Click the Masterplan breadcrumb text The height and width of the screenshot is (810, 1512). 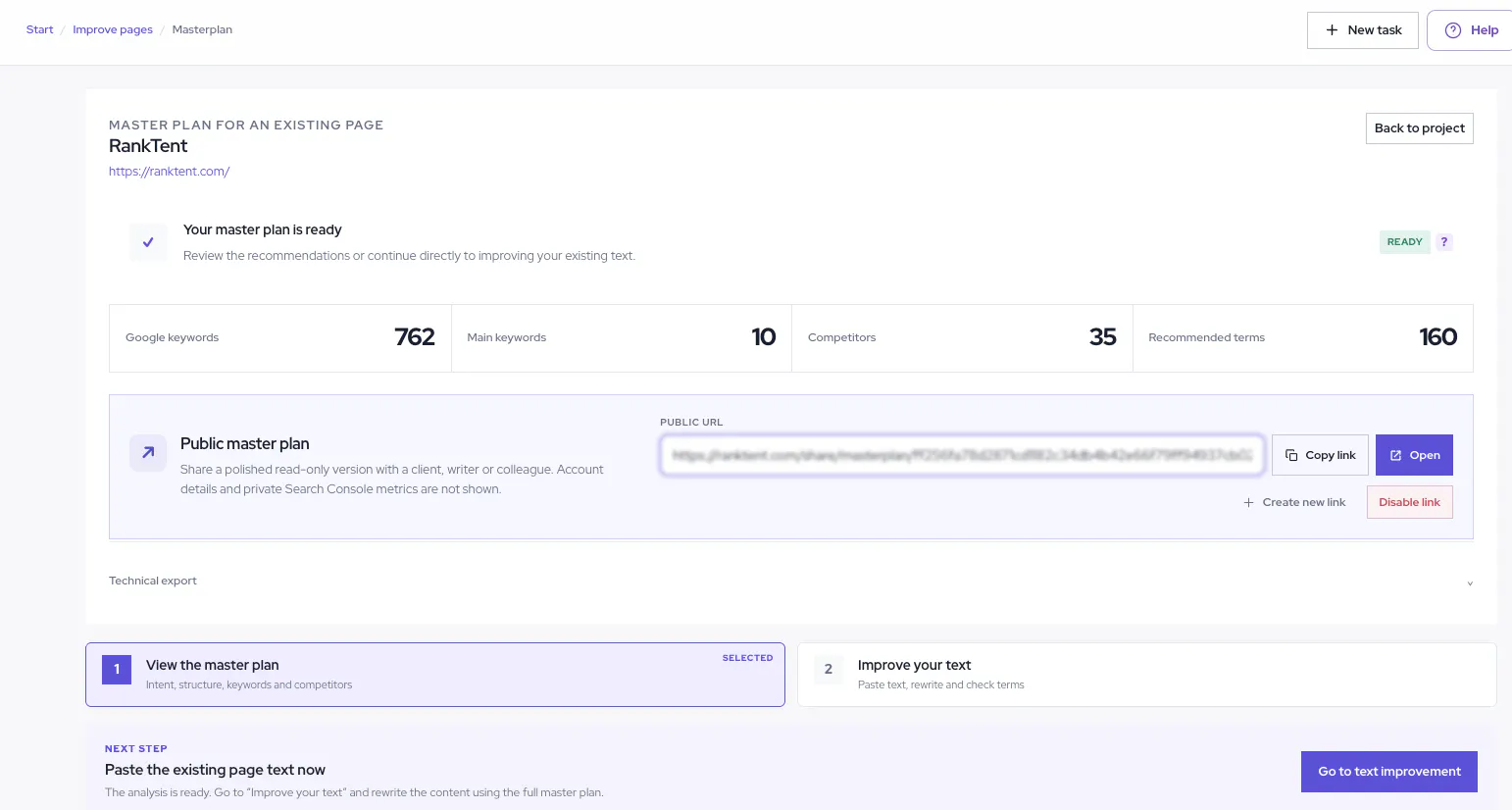click(202, 29)
